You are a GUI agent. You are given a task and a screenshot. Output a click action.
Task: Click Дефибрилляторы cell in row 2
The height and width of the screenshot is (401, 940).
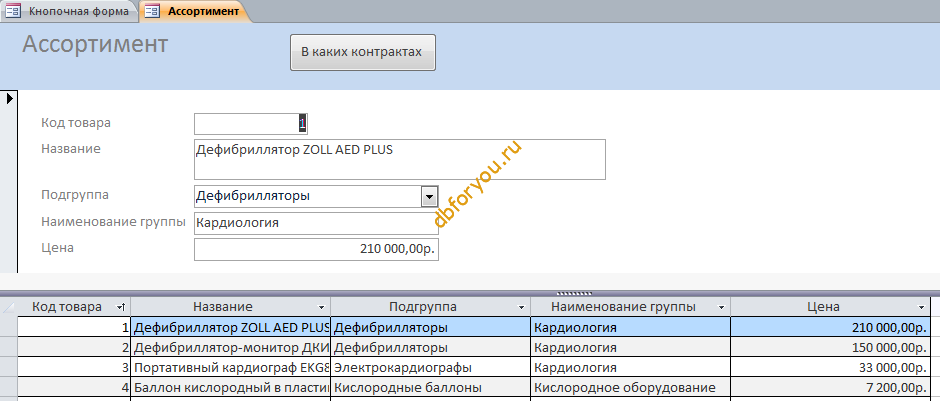(430, 347)
